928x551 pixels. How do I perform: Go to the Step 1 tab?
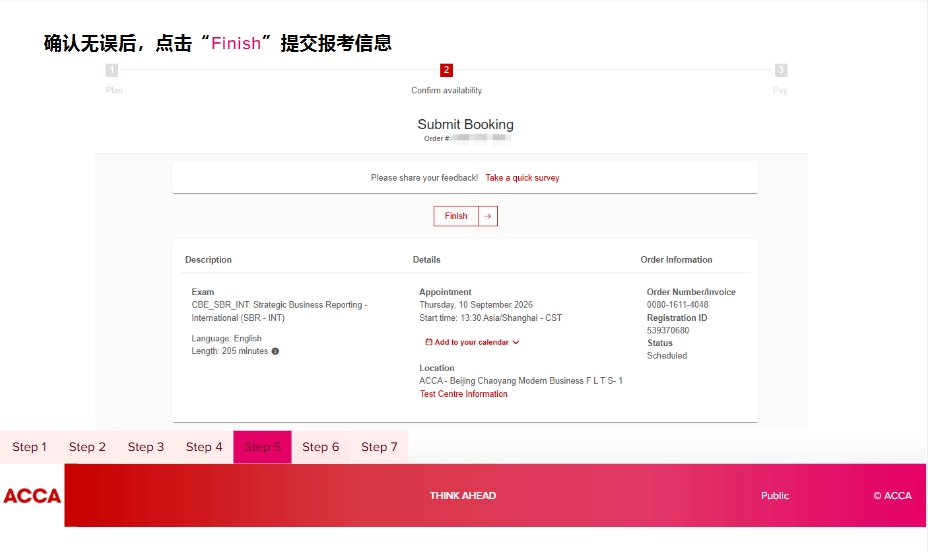pyautogui.click(x=29, y=447)
